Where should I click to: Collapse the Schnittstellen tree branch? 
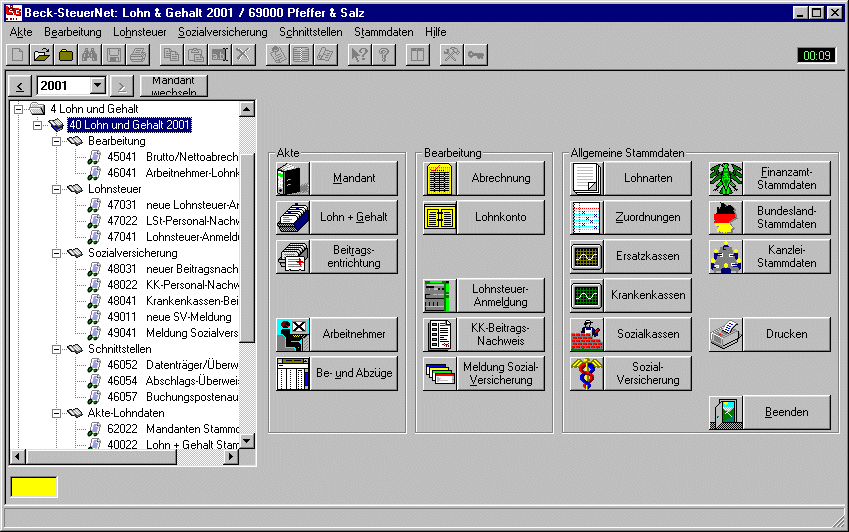point(56,349)
